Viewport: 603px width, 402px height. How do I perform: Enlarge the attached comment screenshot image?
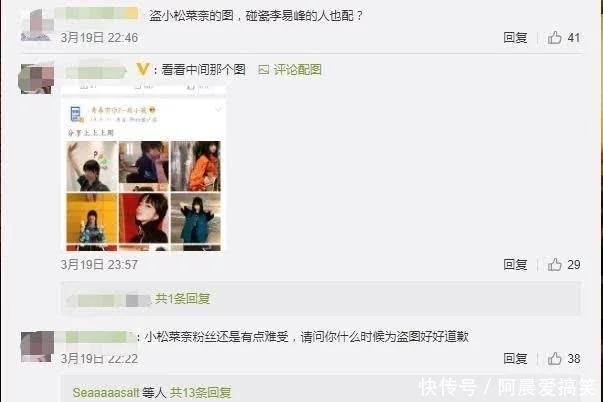[x=143, y=168]
